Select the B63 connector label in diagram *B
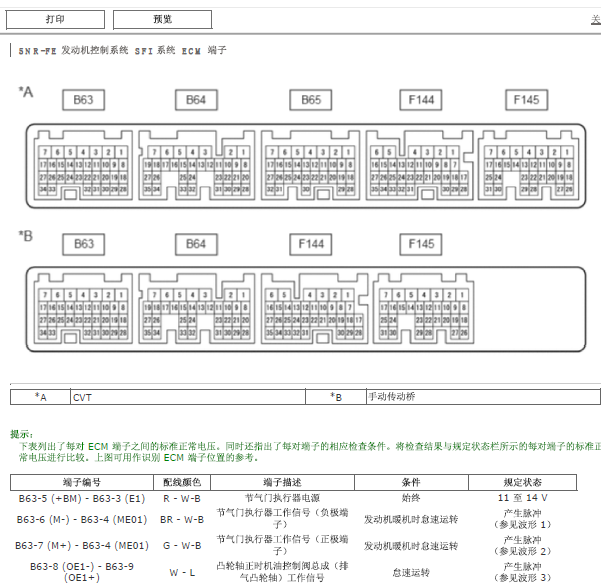Viewport: 601px width, 585px height. (x=84, y=244)
